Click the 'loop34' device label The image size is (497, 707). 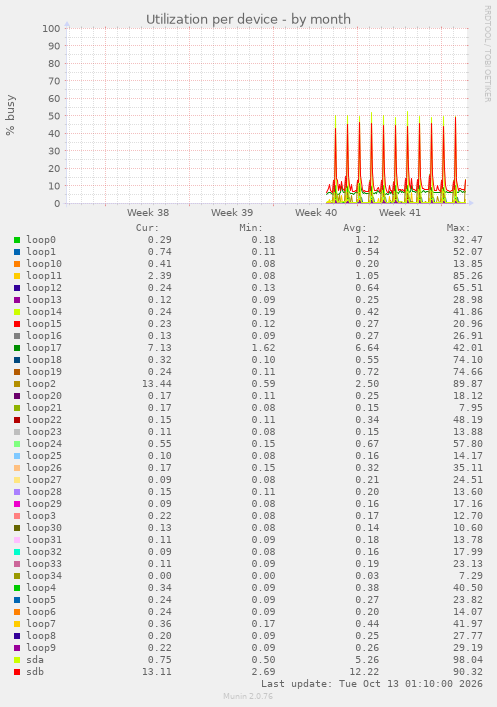pos(44,576)
